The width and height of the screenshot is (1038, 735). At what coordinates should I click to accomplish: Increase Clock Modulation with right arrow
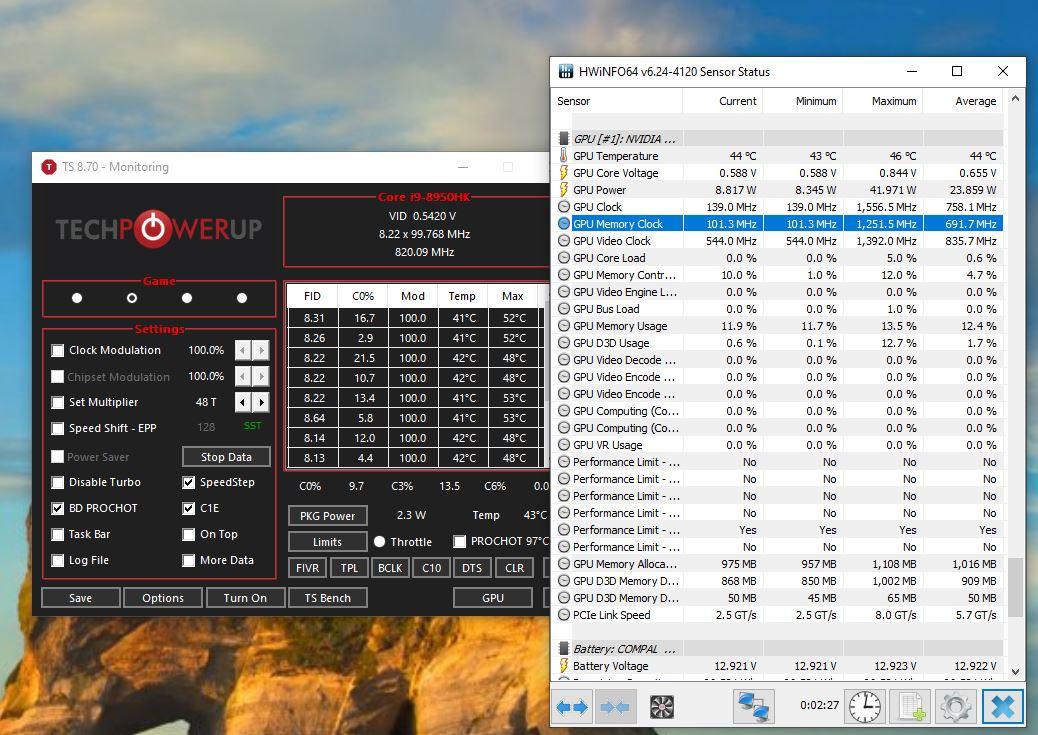[261, 350]
